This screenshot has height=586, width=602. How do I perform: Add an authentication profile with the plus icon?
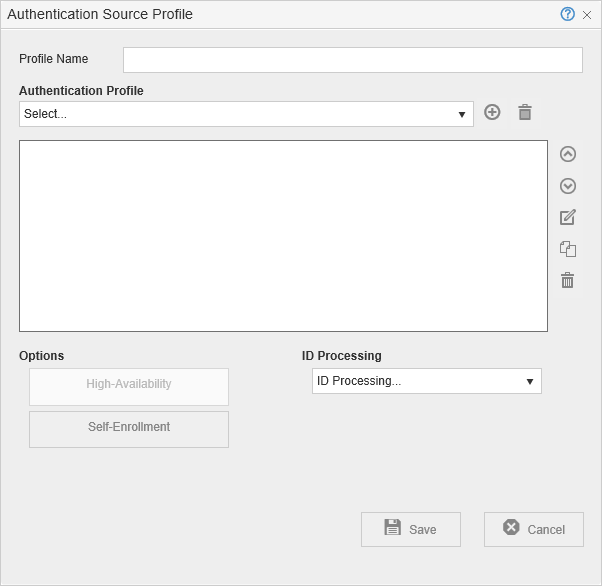492,112
